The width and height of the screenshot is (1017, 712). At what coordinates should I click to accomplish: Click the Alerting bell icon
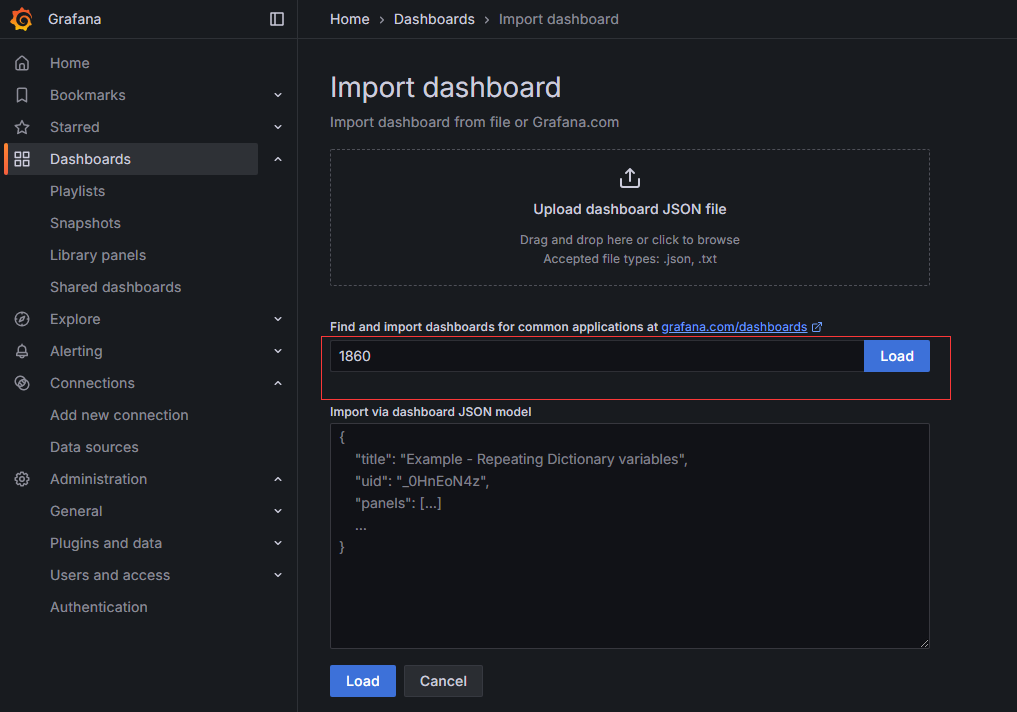pos(22,351)
